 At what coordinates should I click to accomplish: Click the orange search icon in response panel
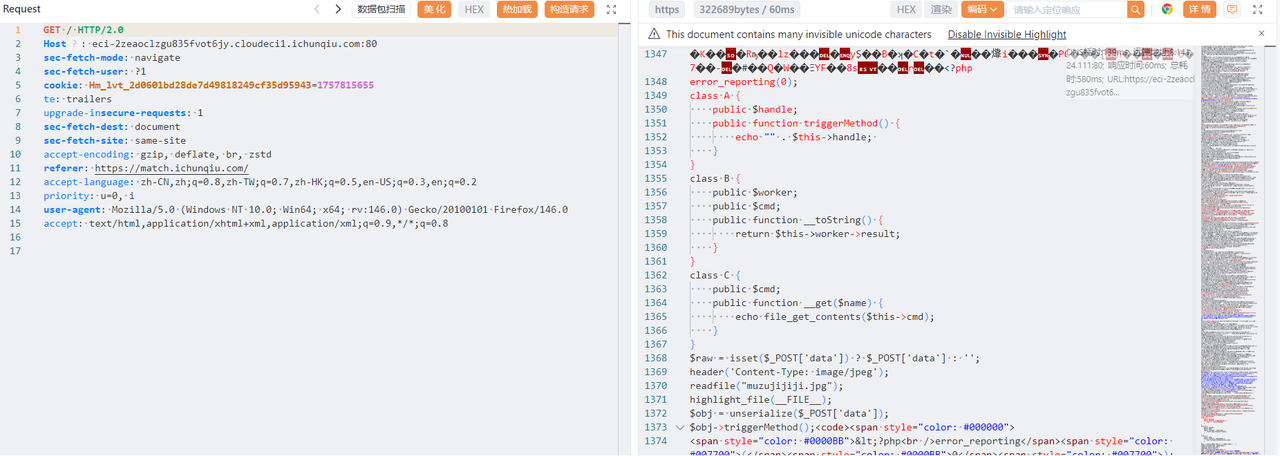(1135, 9)
